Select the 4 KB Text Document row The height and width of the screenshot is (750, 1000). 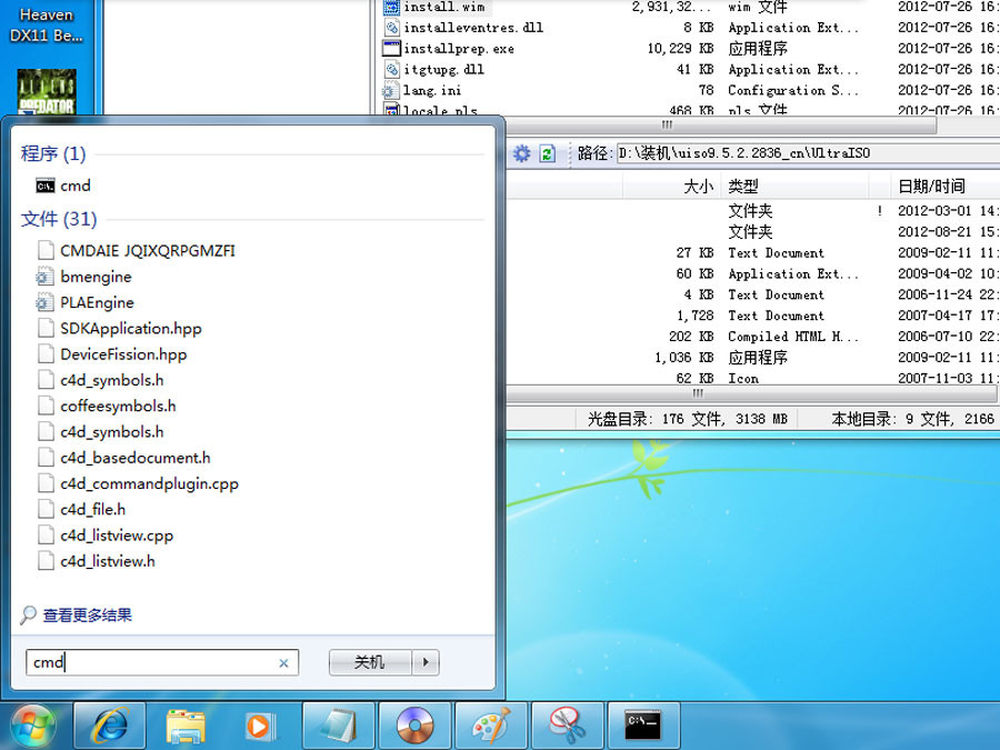coord(753,295)
